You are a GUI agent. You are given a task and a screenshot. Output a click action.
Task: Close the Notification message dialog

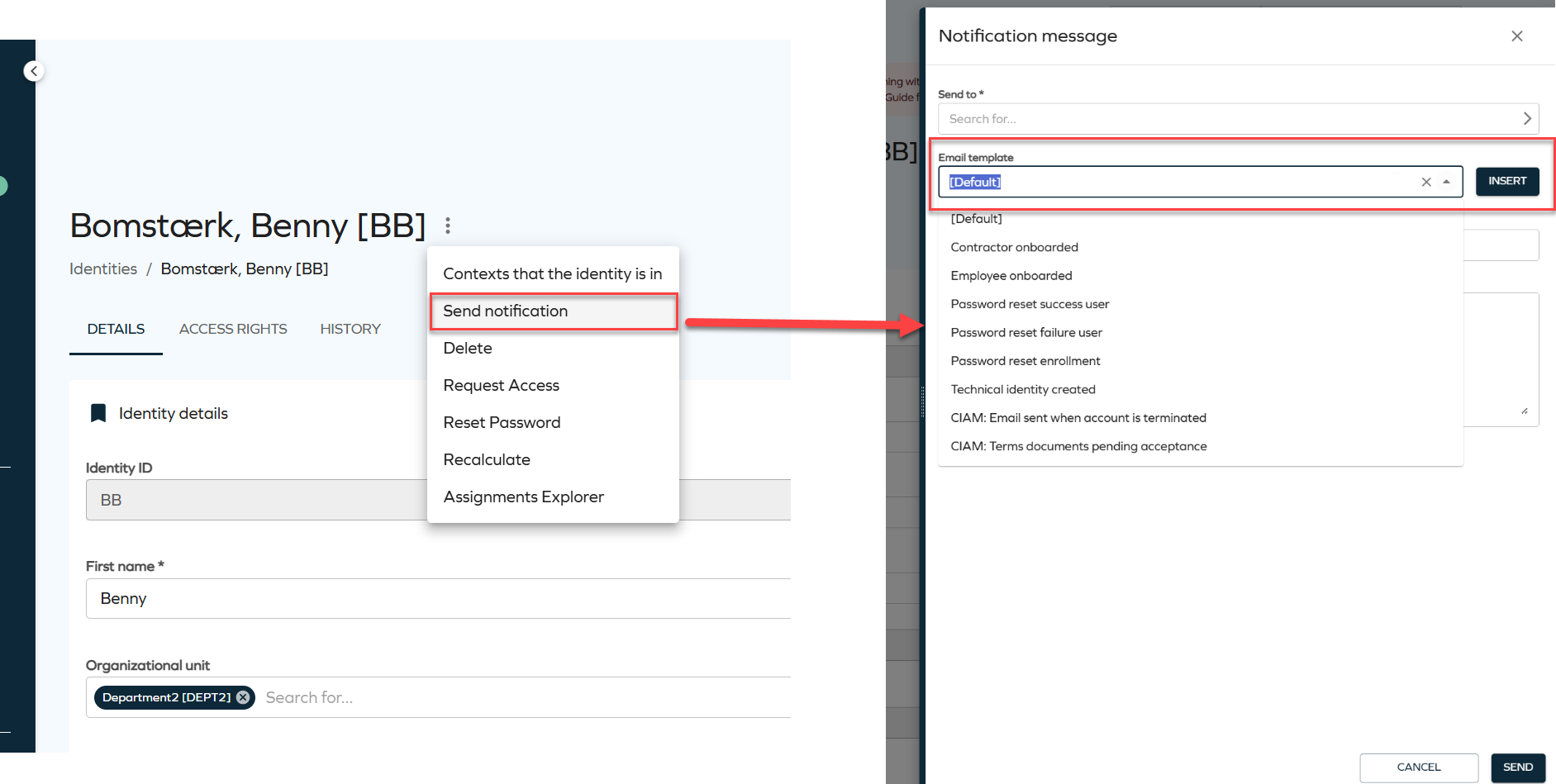[x=1517, y=36]
